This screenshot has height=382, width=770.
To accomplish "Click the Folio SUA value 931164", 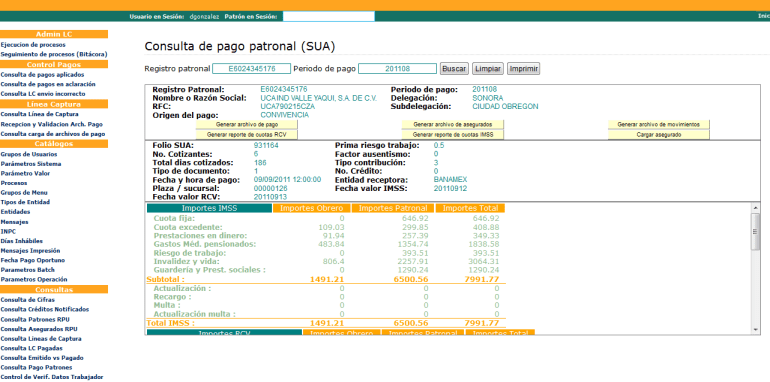I will point(266,146).
